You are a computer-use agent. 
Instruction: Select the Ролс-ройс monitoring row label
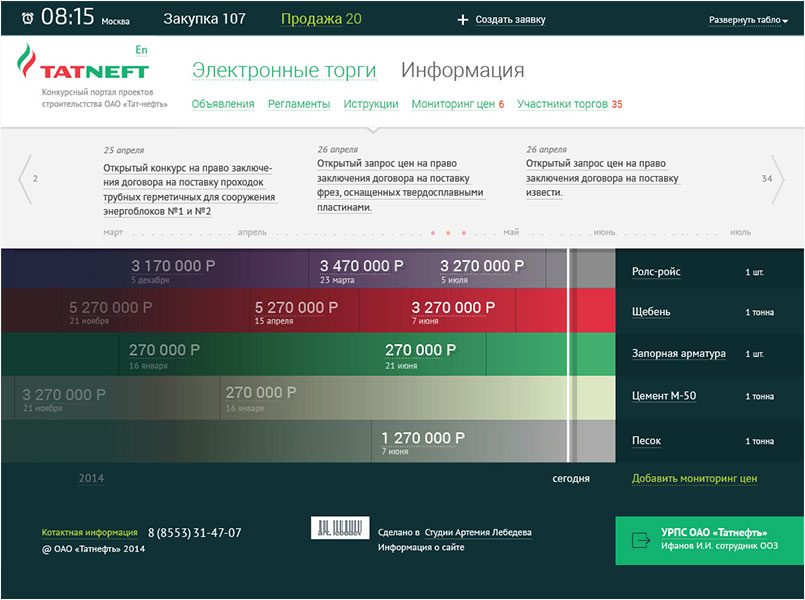(x=656, y=271)
